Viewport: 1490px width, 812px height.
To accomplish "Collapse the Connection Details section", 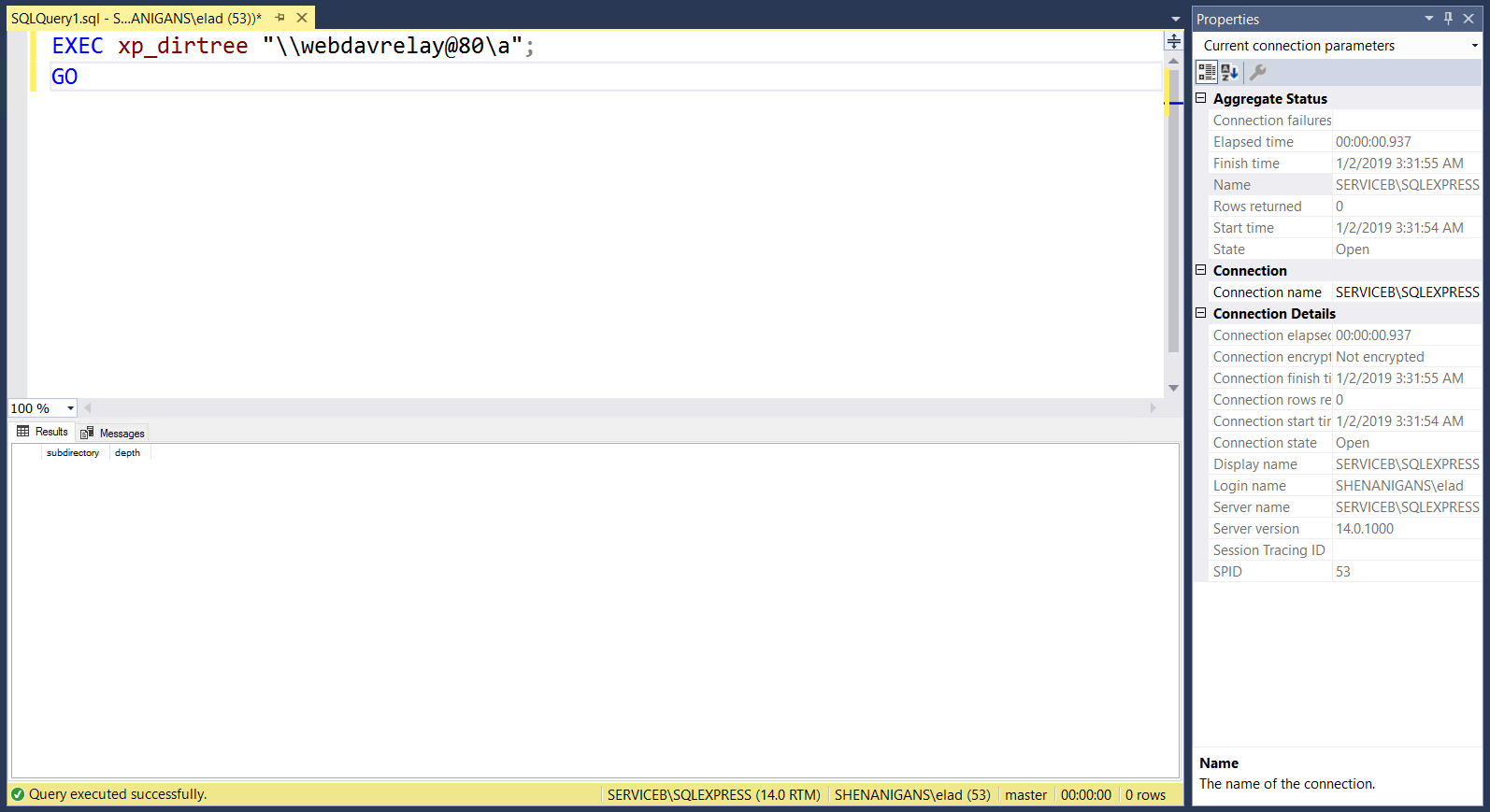I will coord(1201,313).
